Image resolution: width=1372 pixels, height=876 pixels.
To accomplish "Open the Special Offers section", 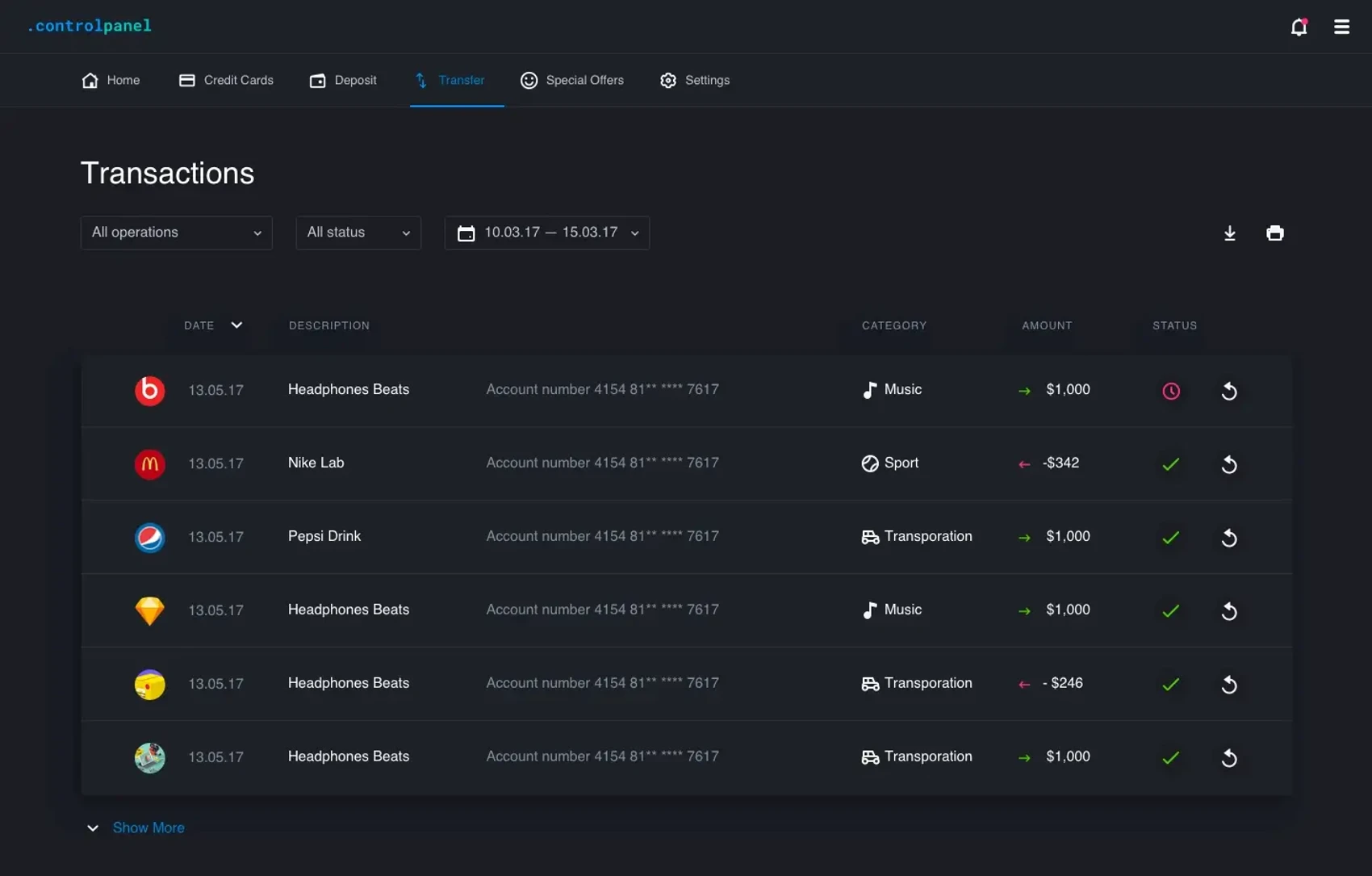I will point(572,80).
